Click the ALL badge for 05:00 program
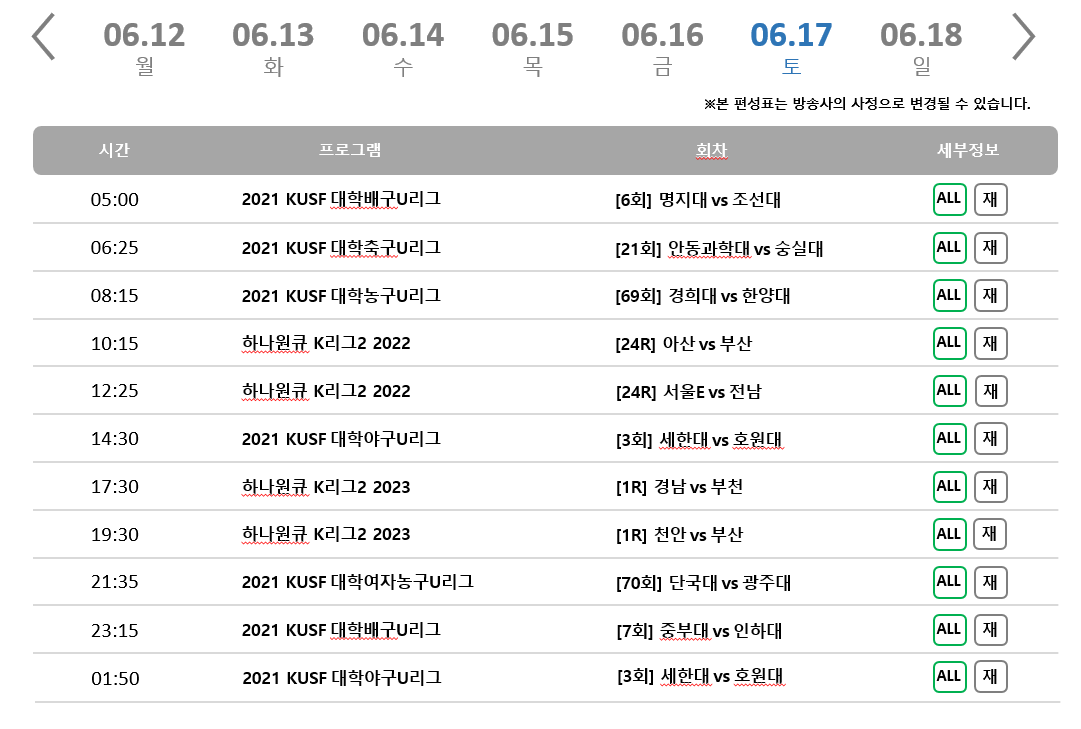Viewport: 1081px width, 729px height. click(949, 199)
